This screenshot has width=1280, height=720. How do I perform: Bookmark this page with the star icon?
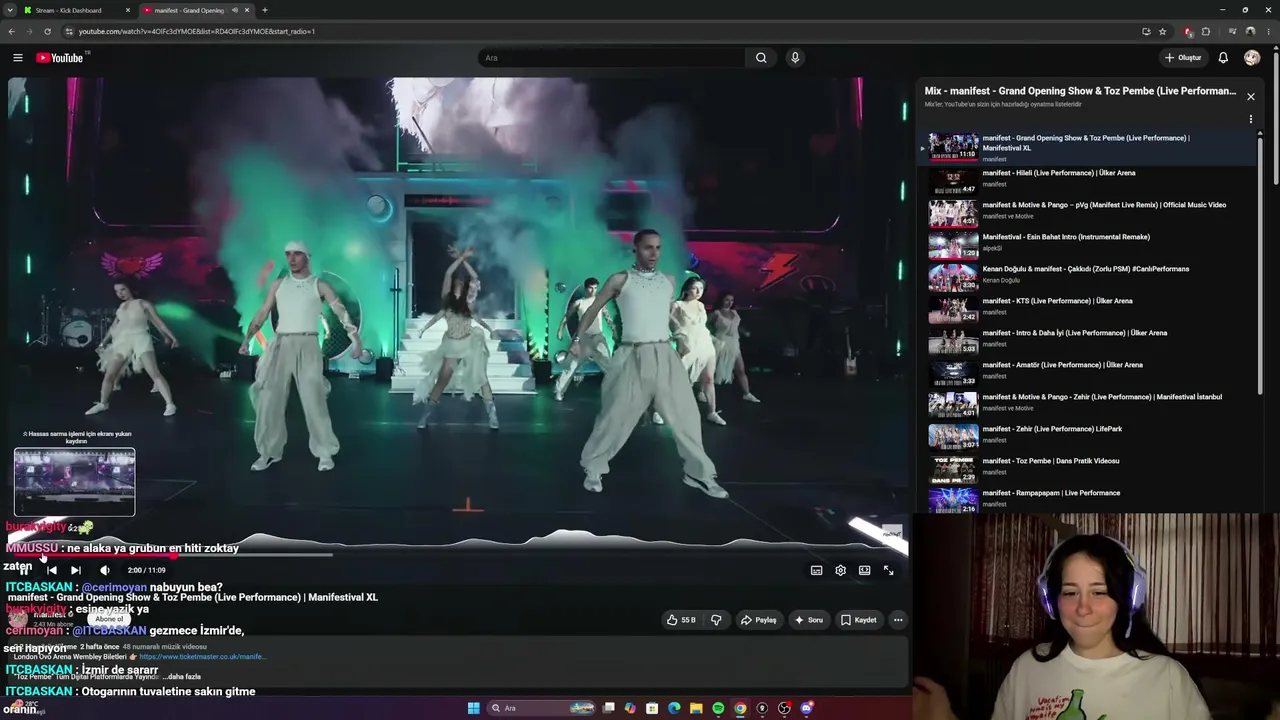pos(1162,31)
